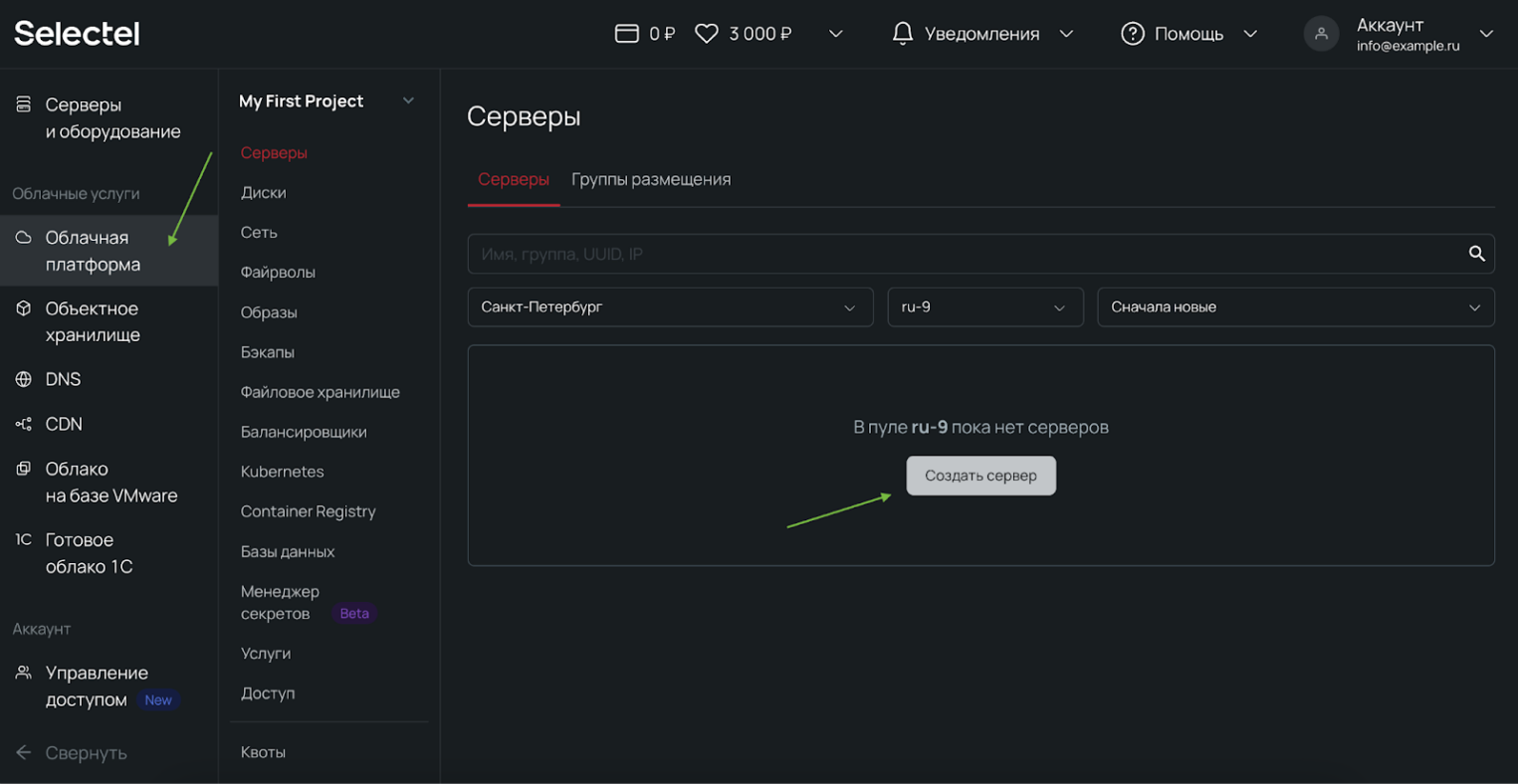
Task: Click the bonus heart icon
Action: (x=706, y=34)
